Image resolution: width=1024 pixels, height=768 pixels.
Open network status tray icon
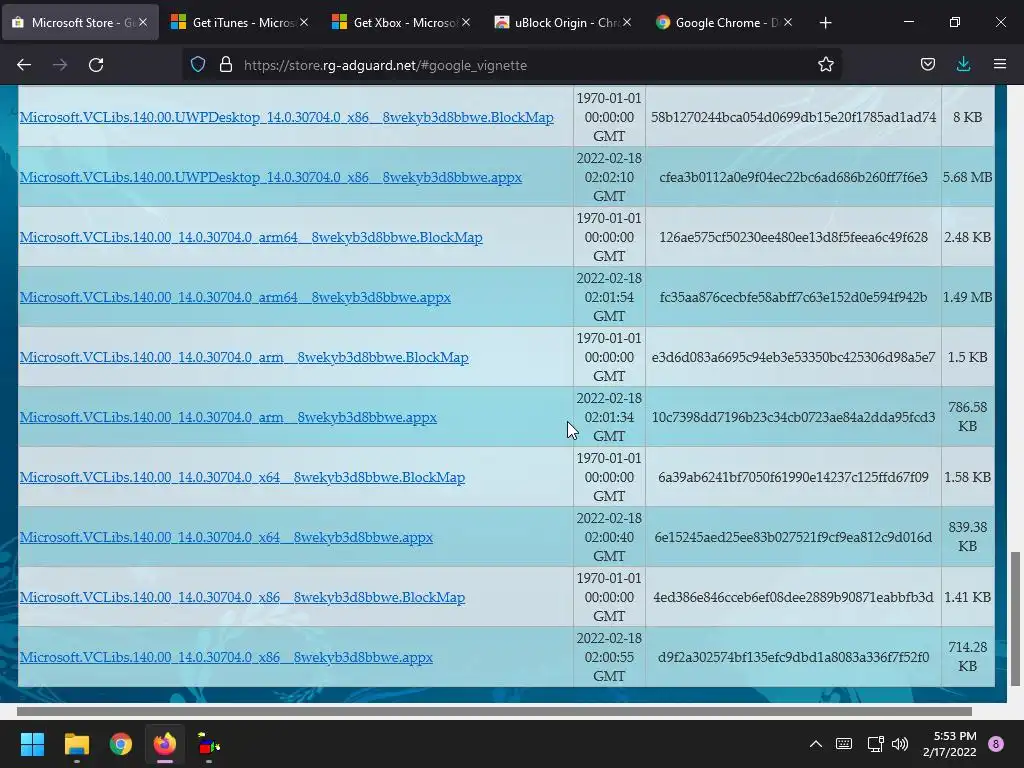point(875,744)
